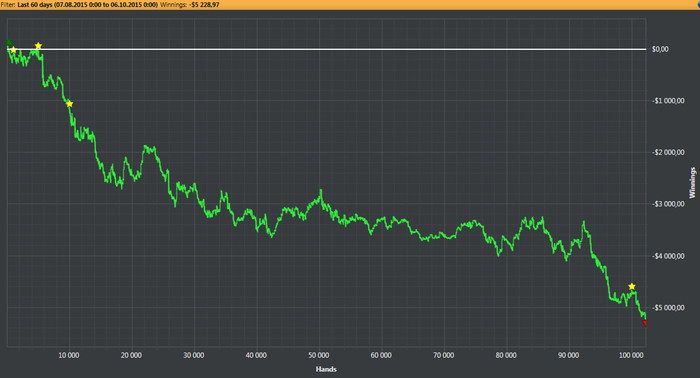
Task: Click the 100 000 hands axis label
Action: (631, 355)
